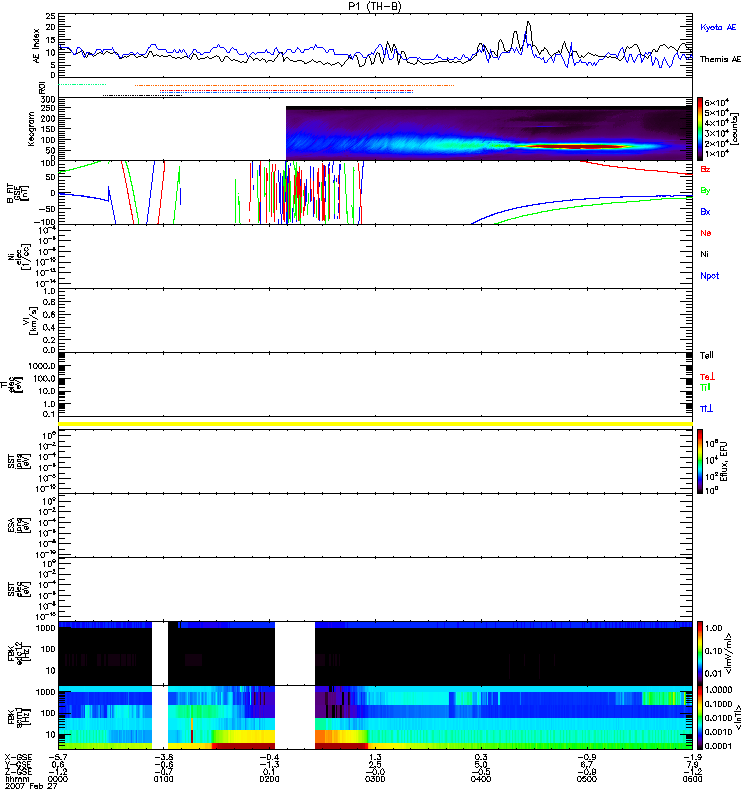The width and height of the screenshot is (750, 800).
Task: Click the nT FBK color bar
Action: (x=700, y=717)
